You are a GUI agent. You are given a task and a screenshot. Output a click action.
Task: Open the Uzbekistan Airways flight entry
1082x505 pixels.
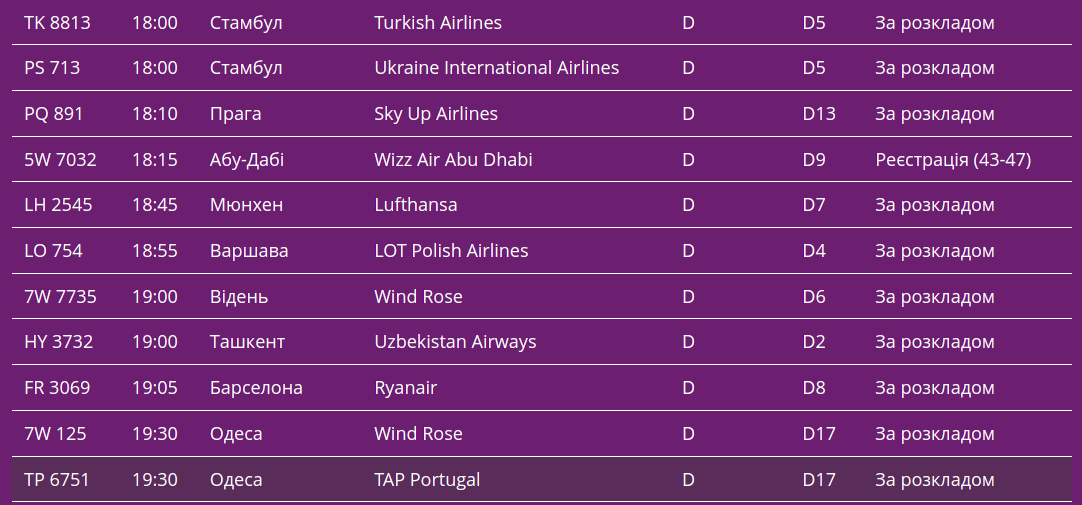tap(455, 342)
